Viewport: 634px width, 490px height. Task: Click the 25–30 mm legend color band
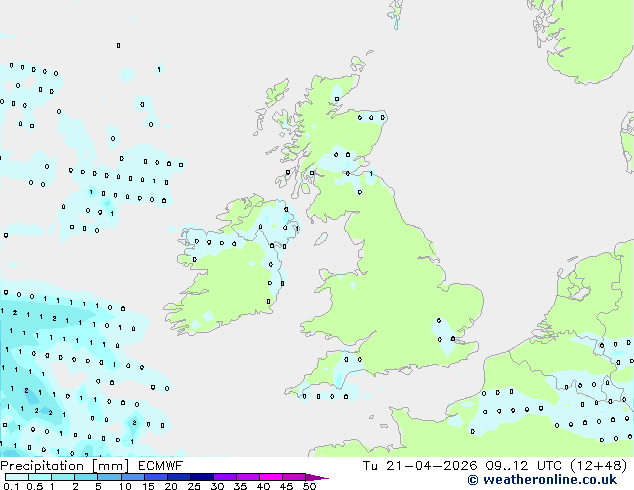tap(202, 477)
